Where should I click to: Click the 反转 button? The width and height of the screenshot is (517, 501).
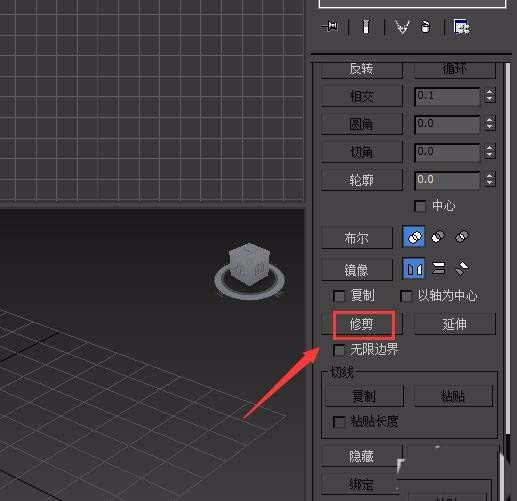pyautogui.click(x=362, y=69)
